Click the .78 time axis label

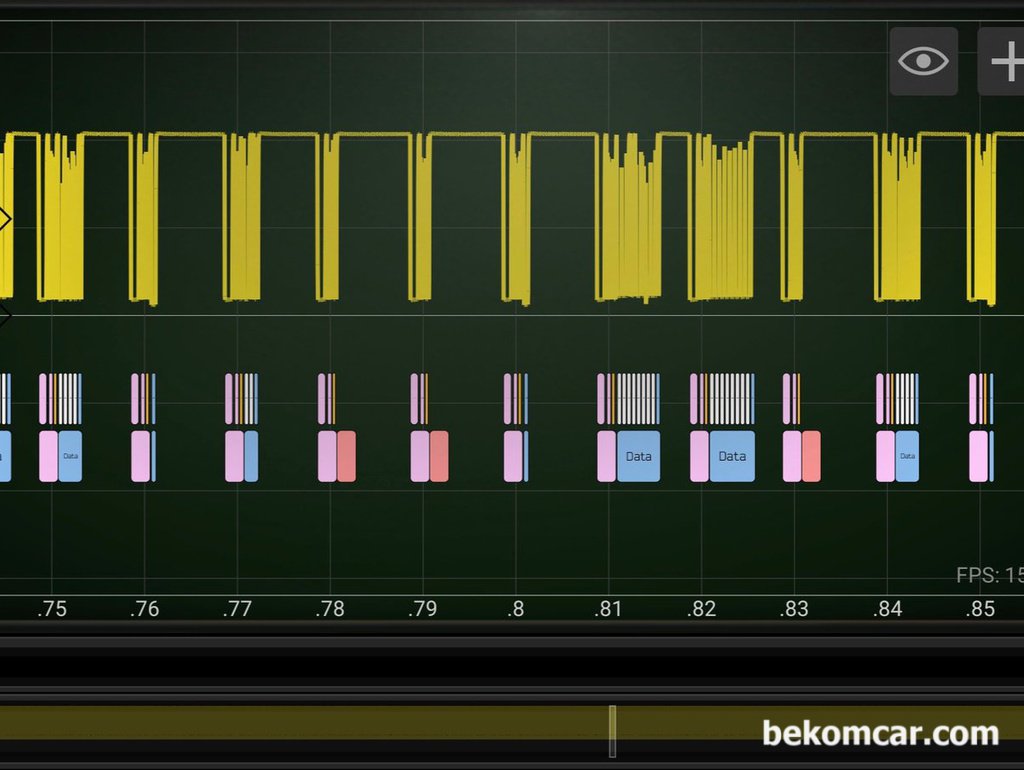pyautogui.click(x=330, y=609)
